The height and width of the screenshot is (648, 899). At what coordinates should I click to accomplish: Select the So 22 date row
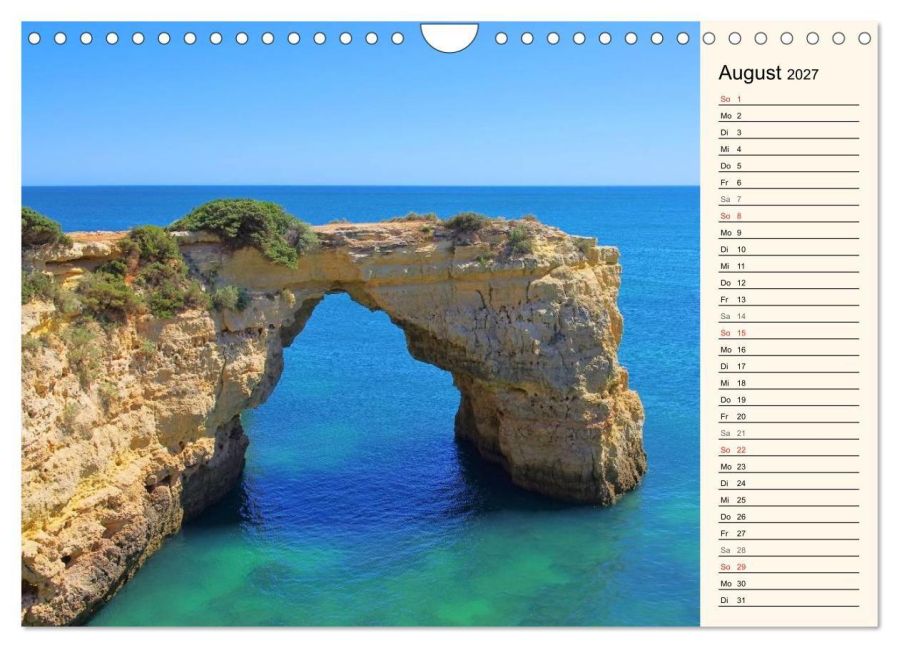788,450
